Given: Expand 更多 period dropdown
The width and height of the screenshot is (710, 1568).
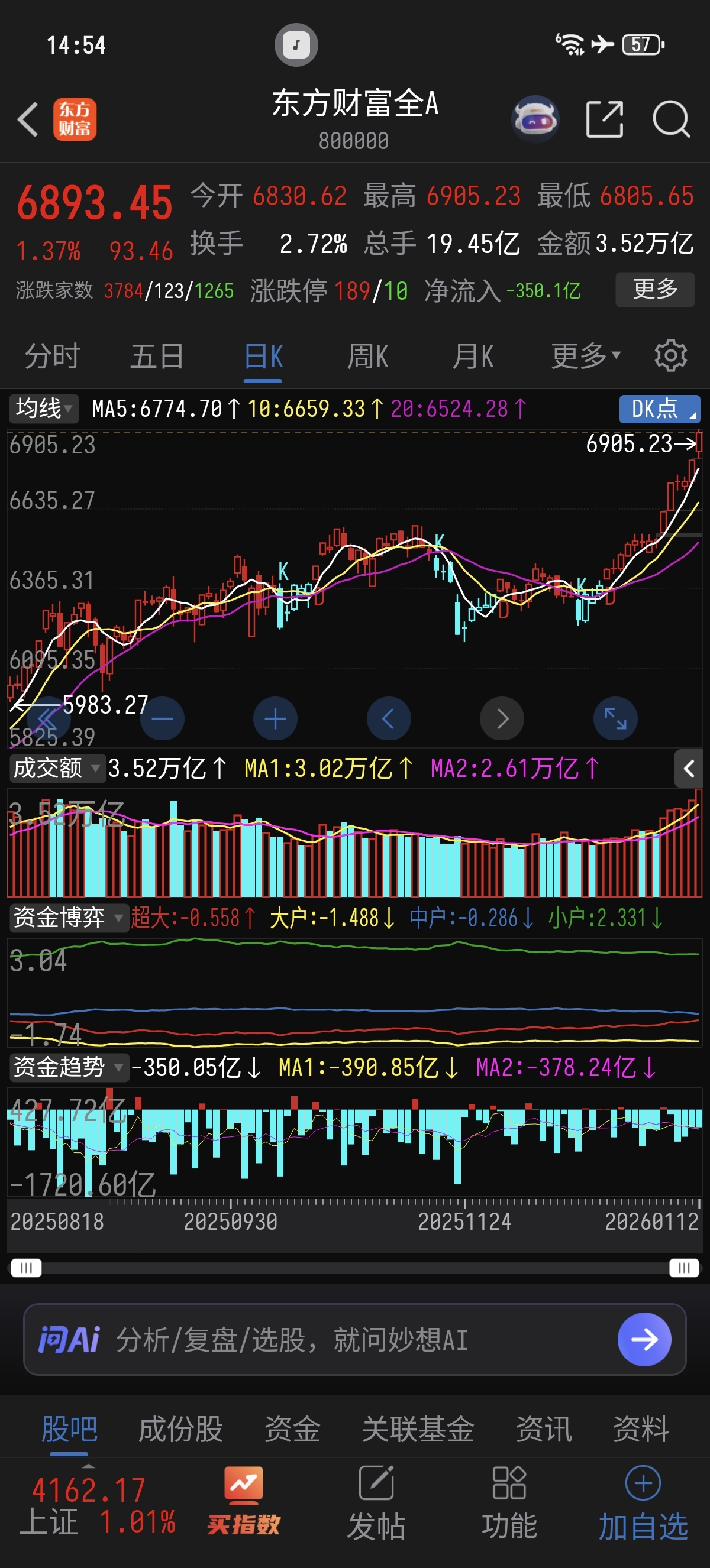Looking at the screenshot, I should tap(586, 355).
